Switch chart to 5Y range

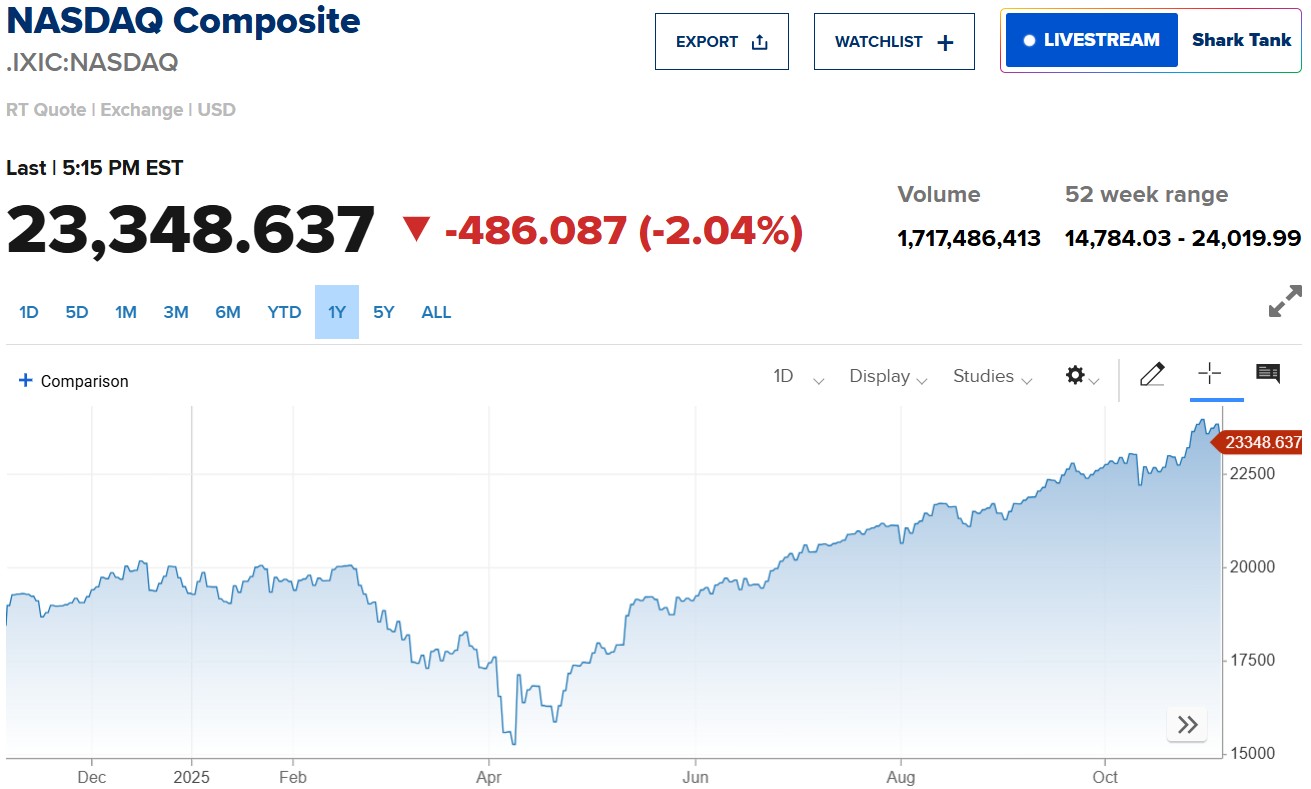(x=384, y=312)
